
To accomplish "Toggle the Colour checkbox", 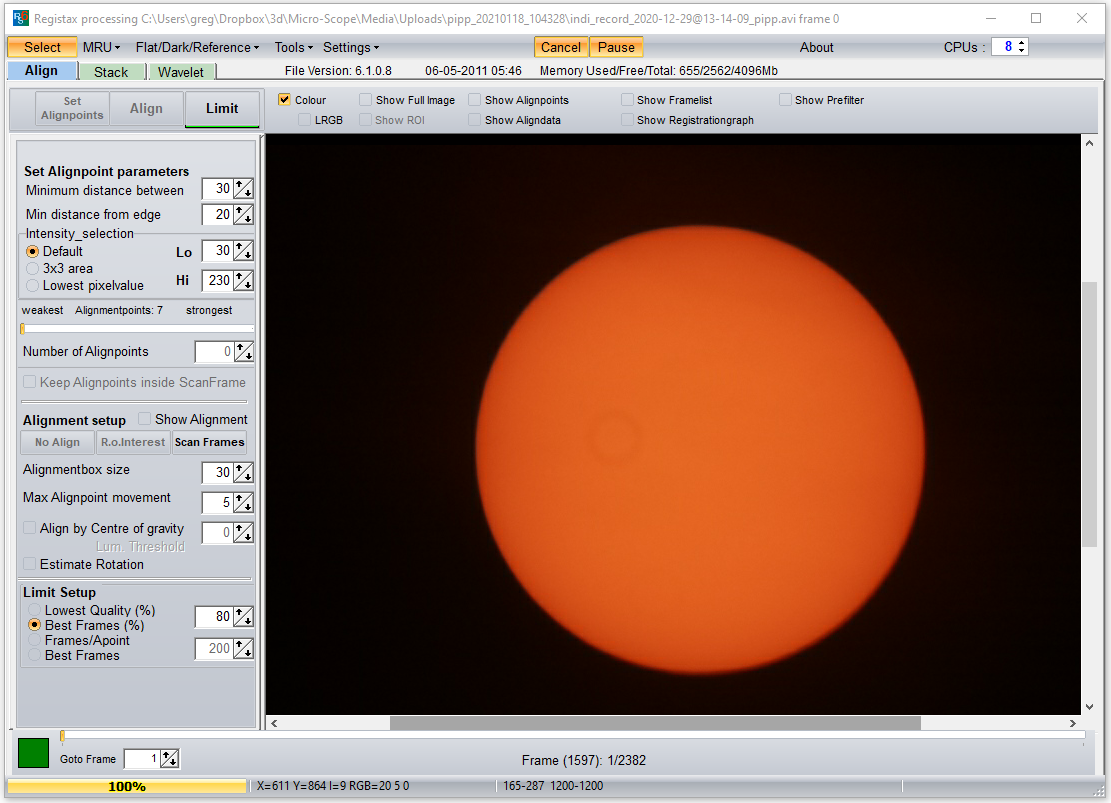I will tap(284, 100).
